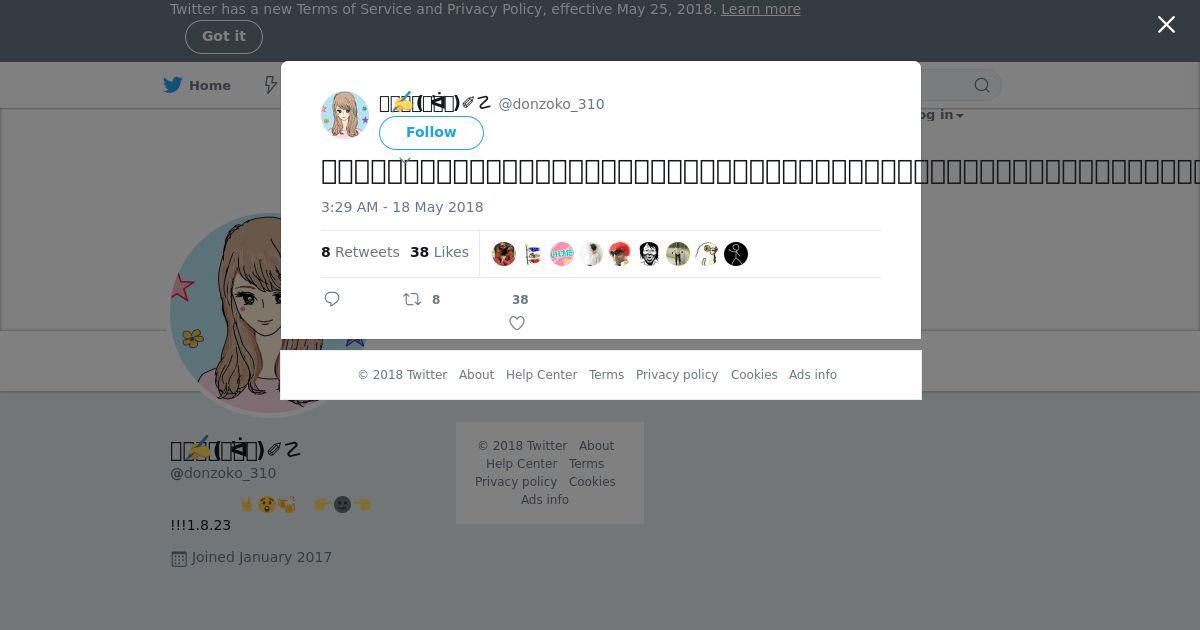The width and height of the screenshot is (1200, 630).
Task: Click the Twitter bird Home icon
Action: (x=173, y=85)
